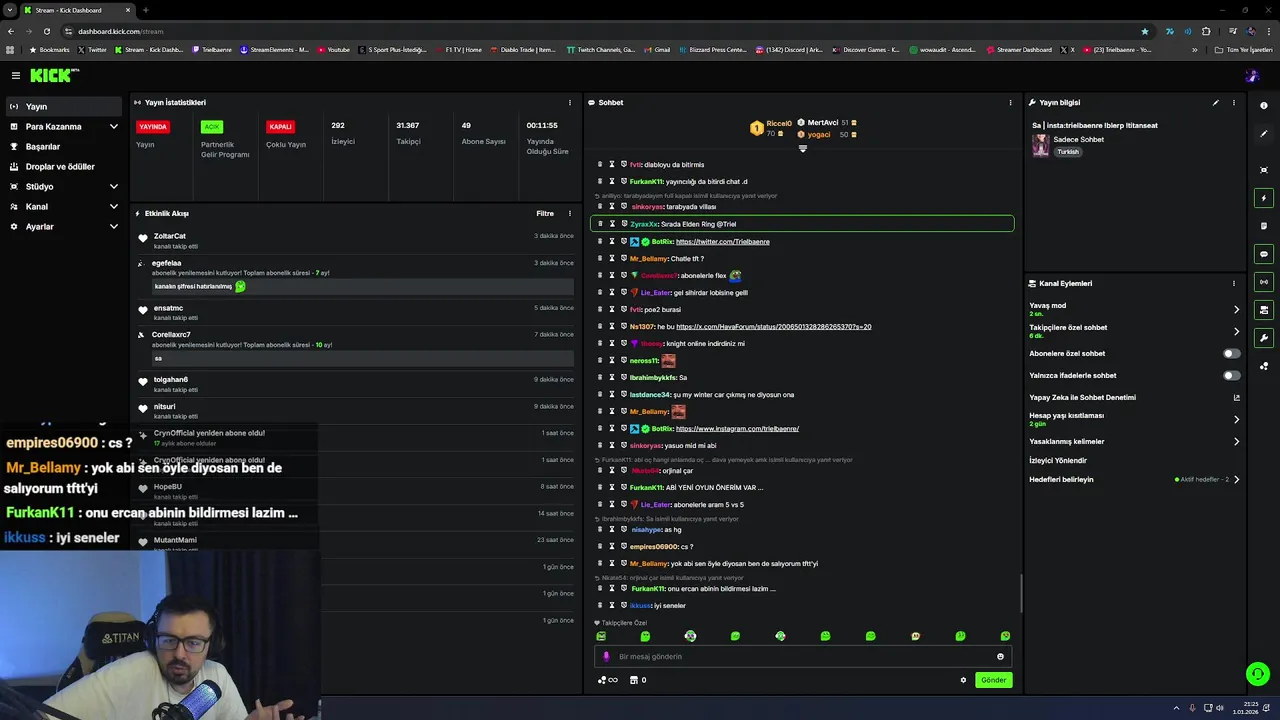The width and height of the screenshot is (1280, 720).
Task: Click the channel points infinity icon
Action: tap(607, 680)
